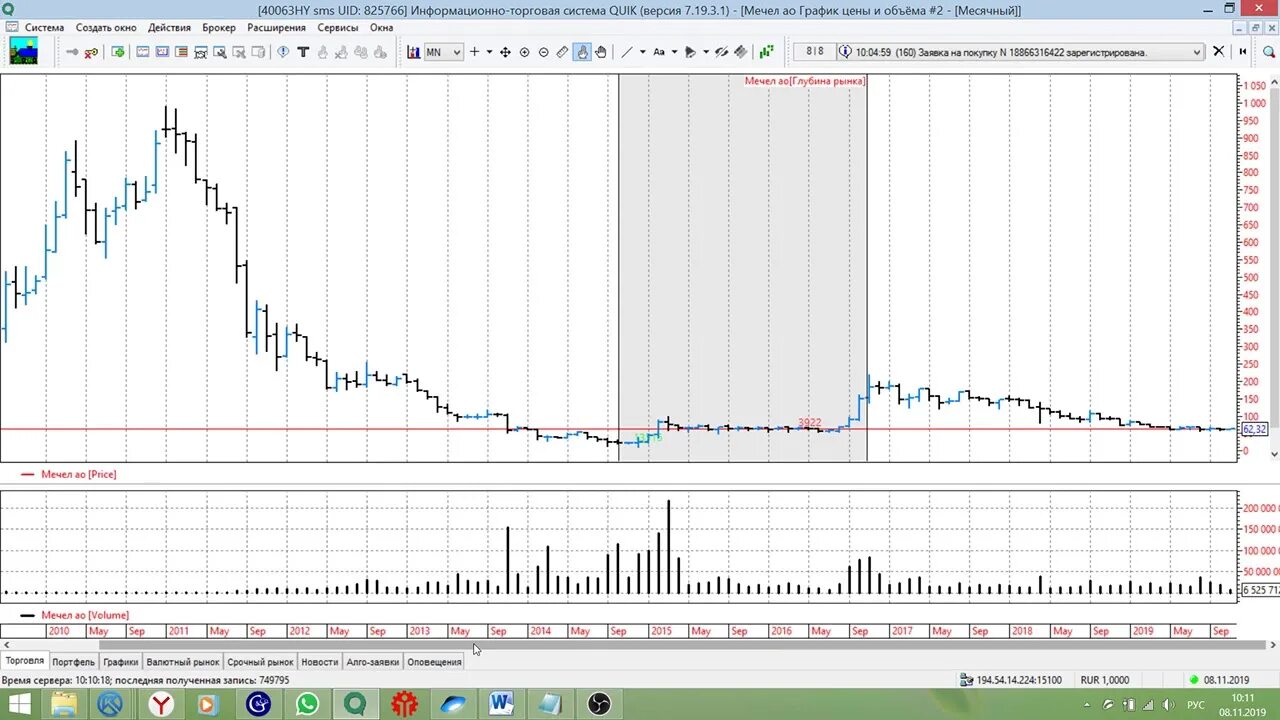
Task: Click the connect key icon in the toolbar
Action: (72, 52)
